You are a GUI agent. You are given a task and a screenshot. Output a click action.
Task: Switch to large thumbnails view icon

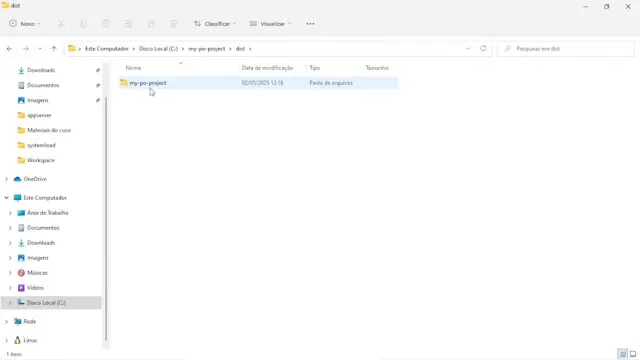[633, 354]
